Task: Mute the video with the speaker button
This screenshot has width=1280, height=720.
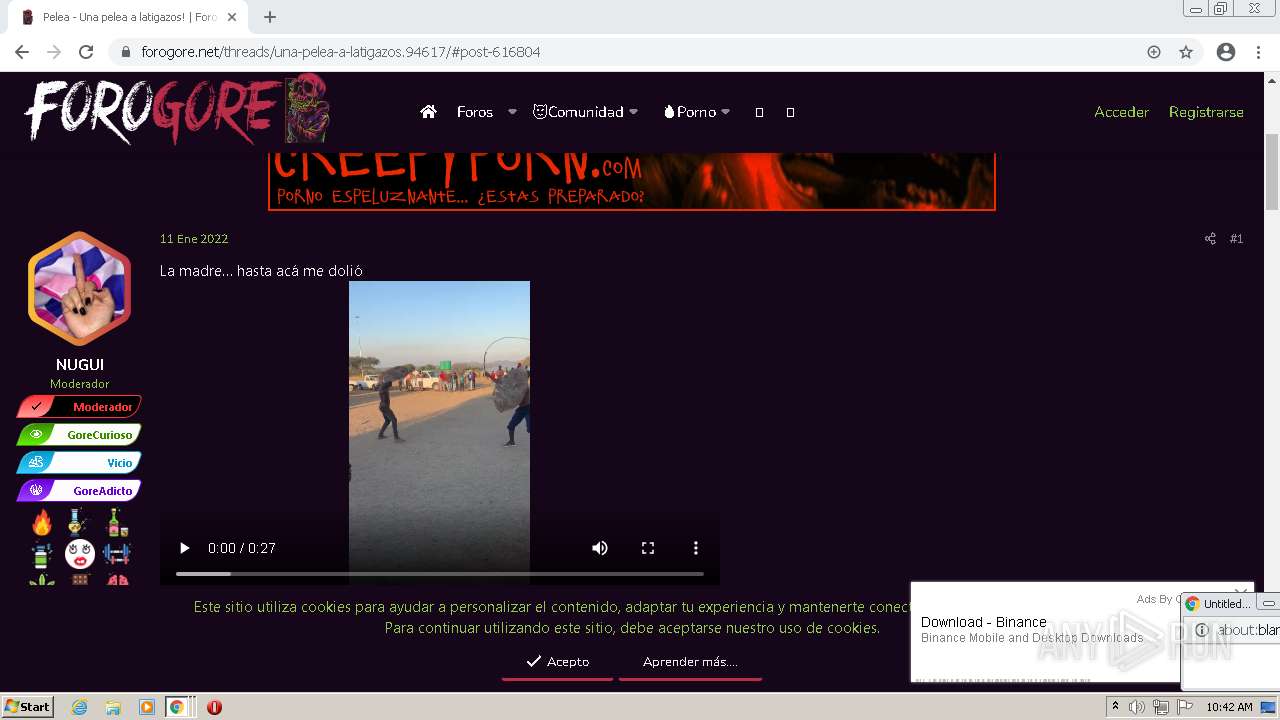Action: (600, 548)
